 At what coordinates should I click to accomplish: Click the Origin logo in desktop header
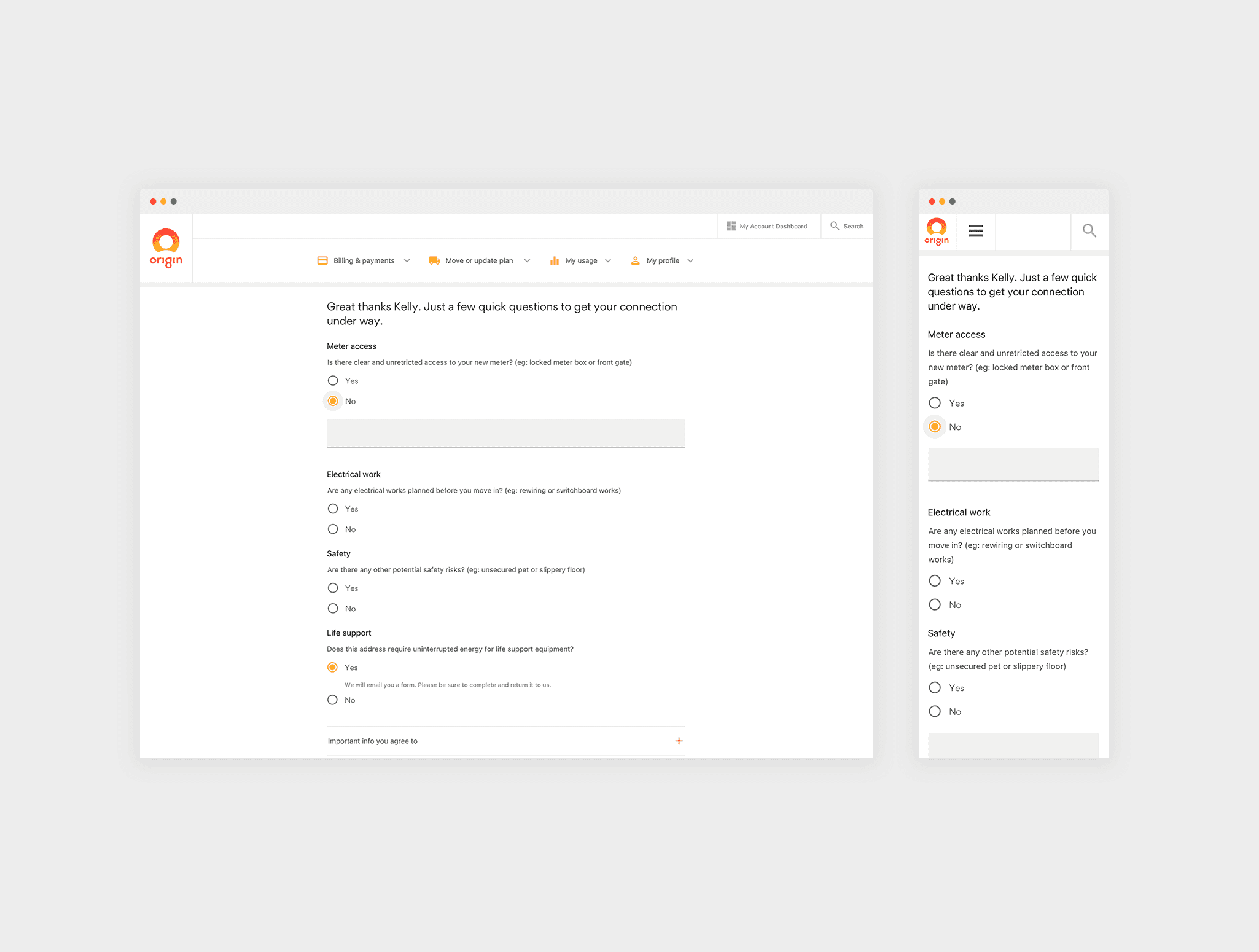coord(166,248)
